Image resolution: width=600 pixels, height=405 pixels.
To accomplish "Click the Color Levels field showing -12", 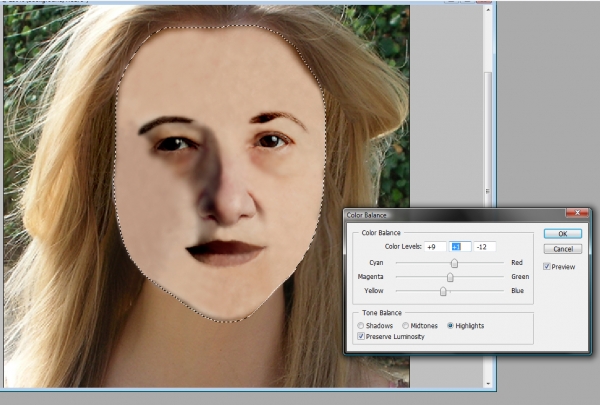I will click(x=485, y=247).
